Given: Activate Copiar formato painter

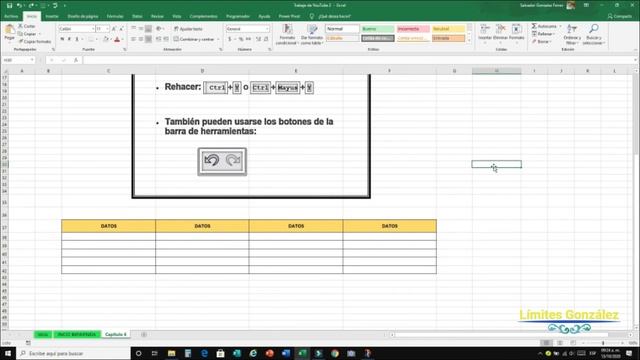Looking at the screenshot, I should tap(34, 42).
